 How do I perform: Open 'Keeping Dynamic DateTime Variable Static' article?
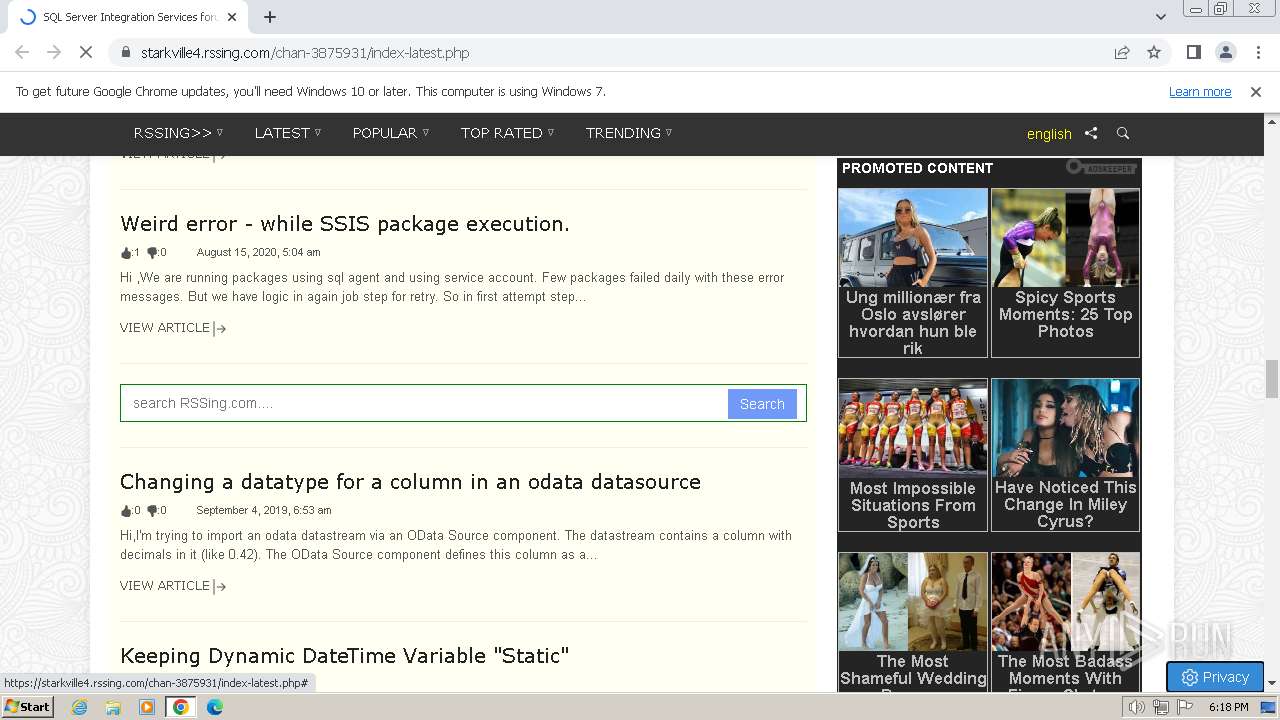pyautogui.click(x=344, y=656)
